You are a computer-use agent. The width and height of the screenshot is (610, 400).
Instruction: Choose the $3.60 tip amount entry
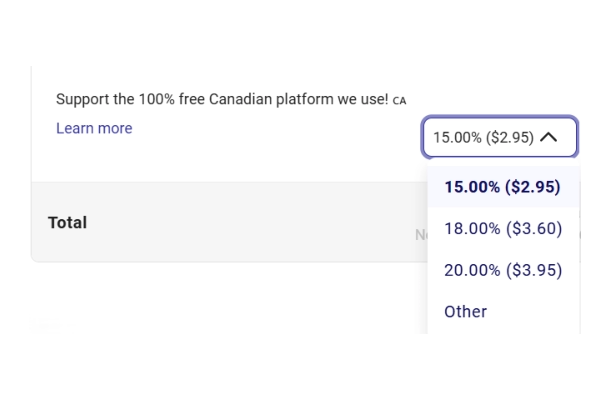[503, 229]
